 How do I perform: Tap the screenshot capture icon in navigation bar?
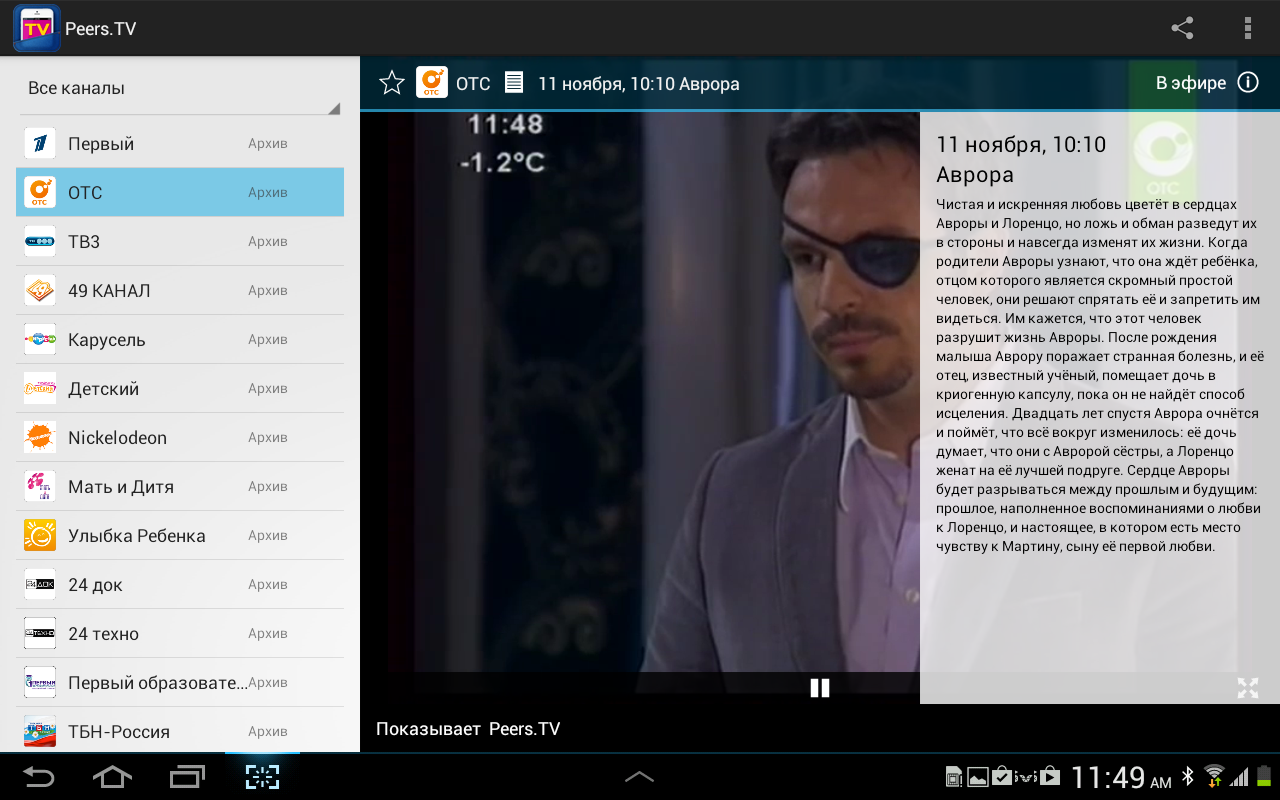pos(262,777)
